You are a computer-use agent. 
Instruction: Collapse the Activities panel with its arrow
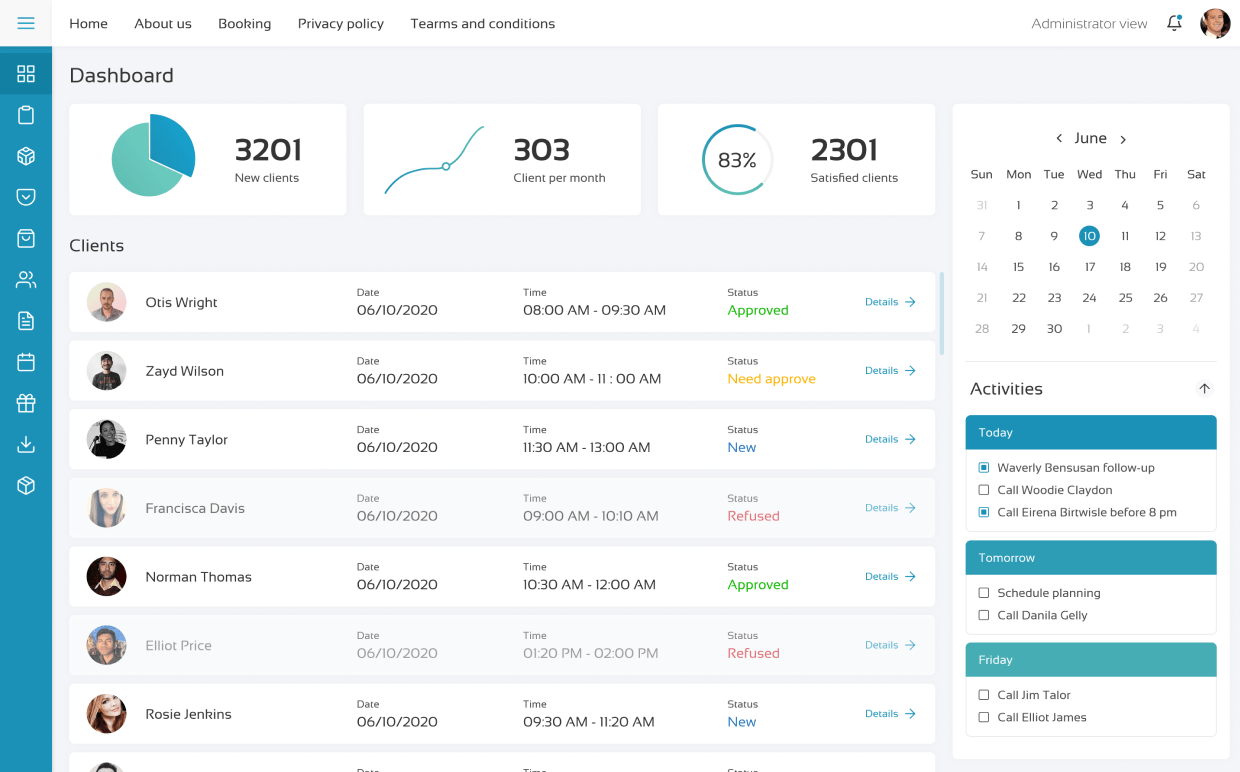(1205, 388)
